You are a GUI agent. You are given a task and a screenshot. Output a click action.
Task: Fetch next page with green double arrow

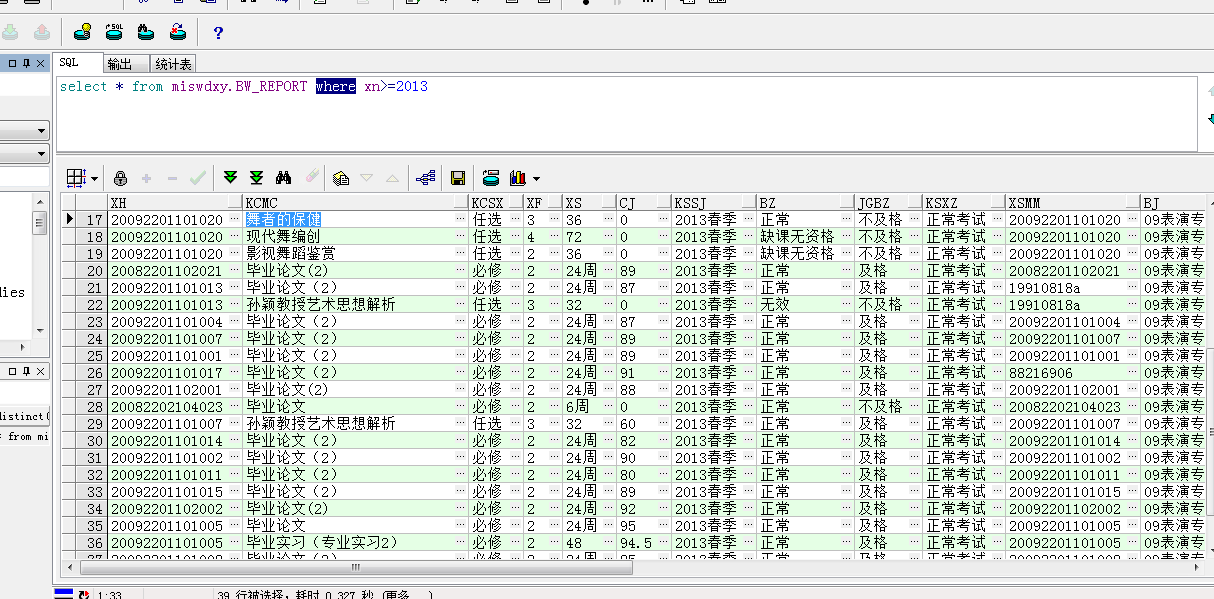click(231, 178)
